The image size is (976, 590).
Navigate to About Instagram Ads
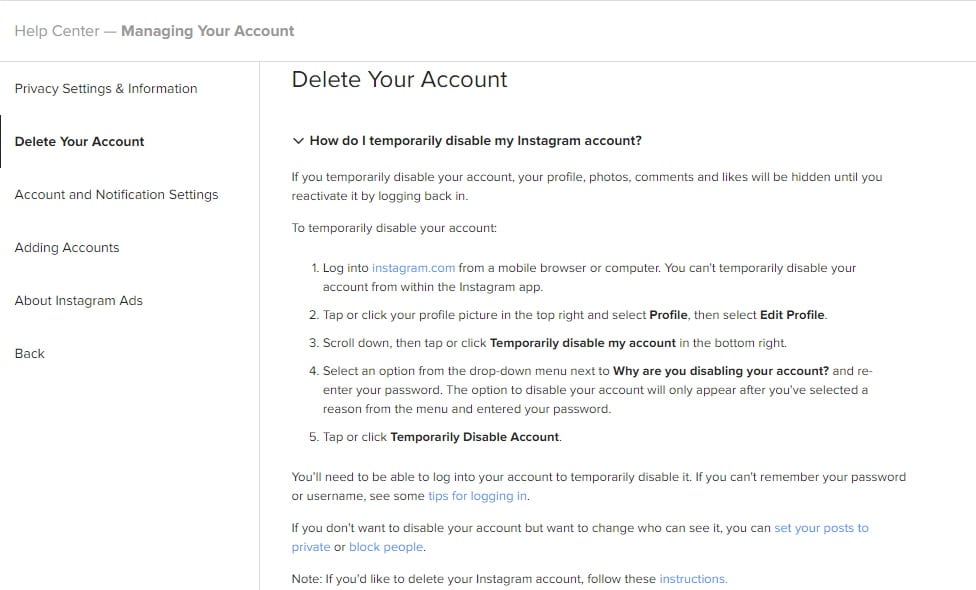point(79,300)
